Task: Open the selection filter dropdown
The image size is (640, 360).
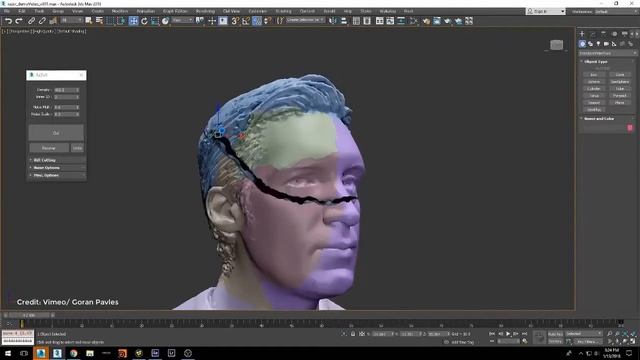Action: click(x=71, y=20)
